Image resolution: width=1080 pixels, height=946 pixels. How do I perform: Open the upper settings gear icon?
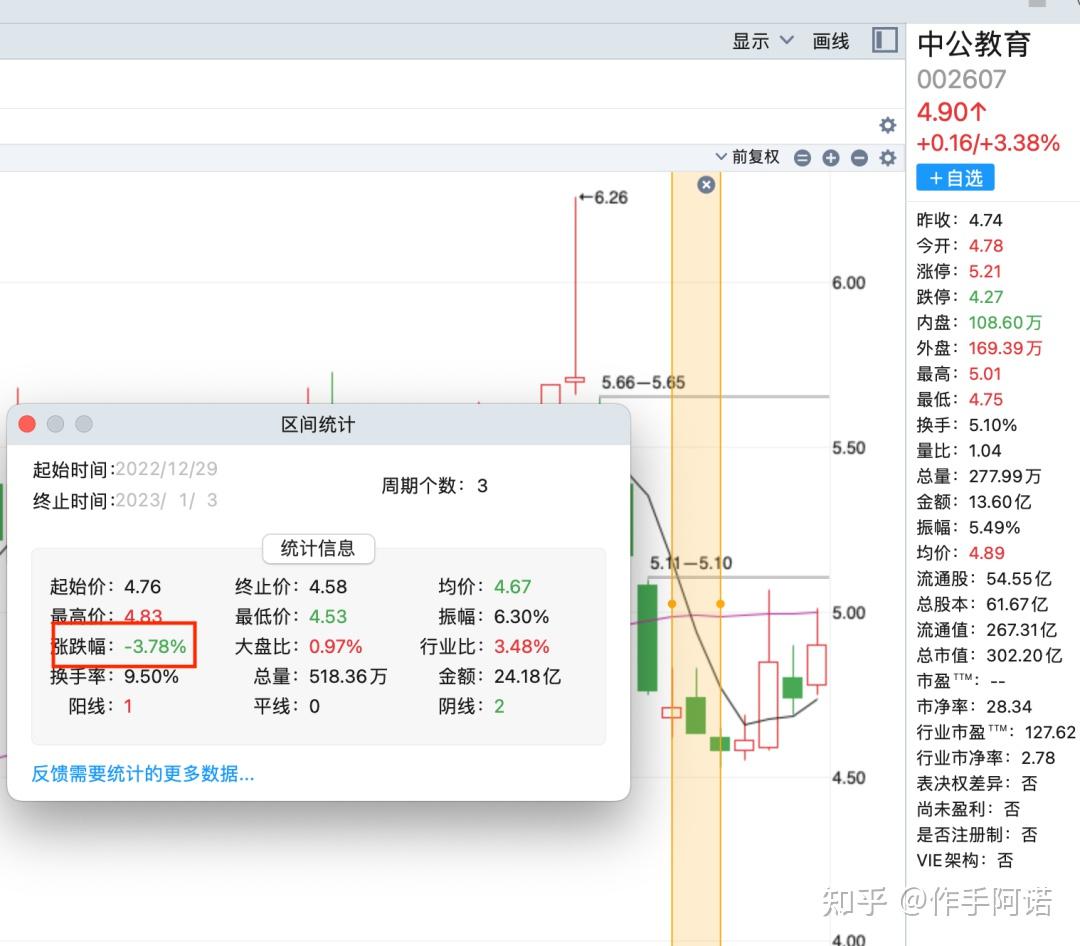click(888, 125)
